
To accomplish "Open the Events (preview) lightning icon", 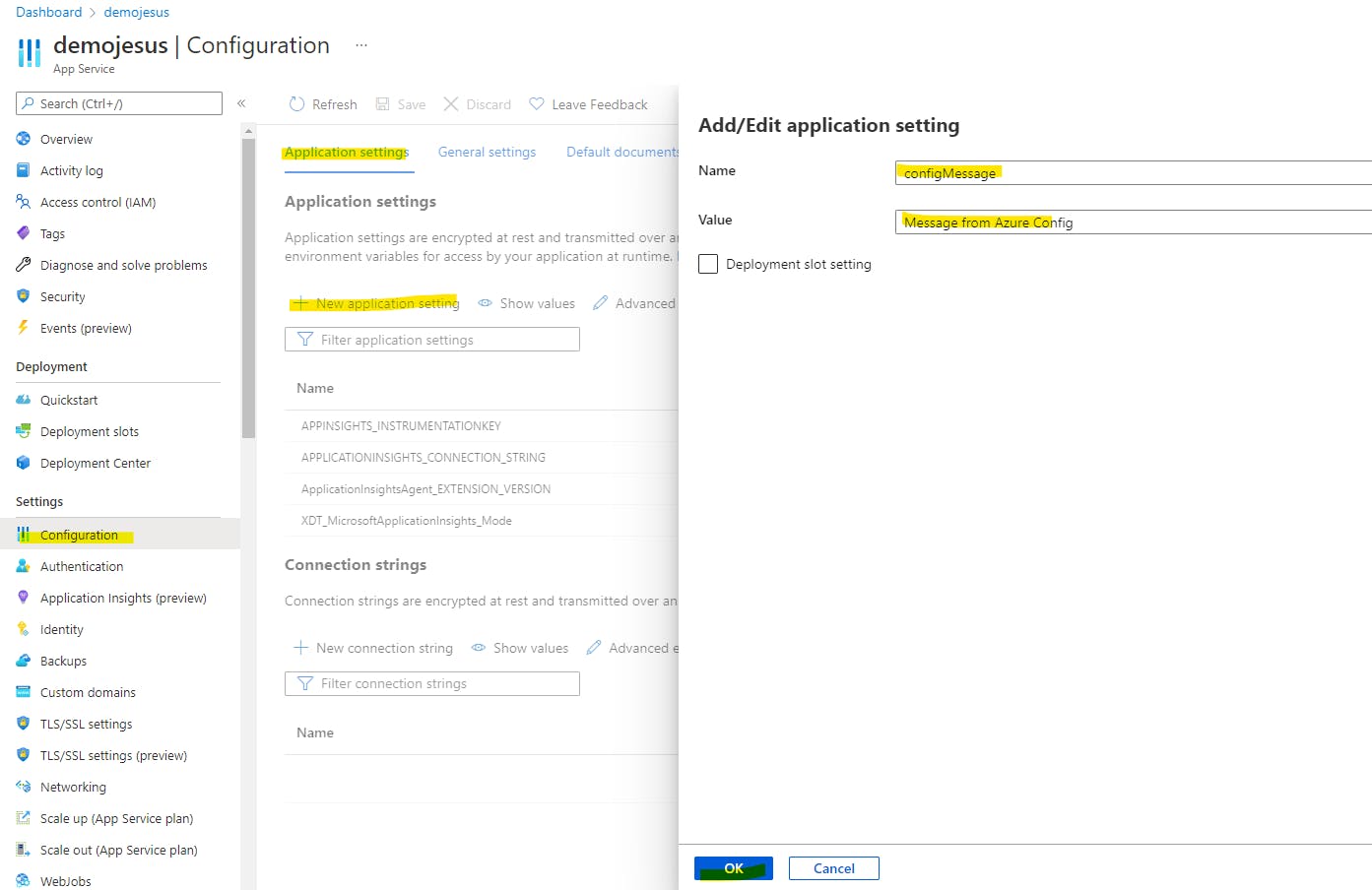I will point(24,328).
